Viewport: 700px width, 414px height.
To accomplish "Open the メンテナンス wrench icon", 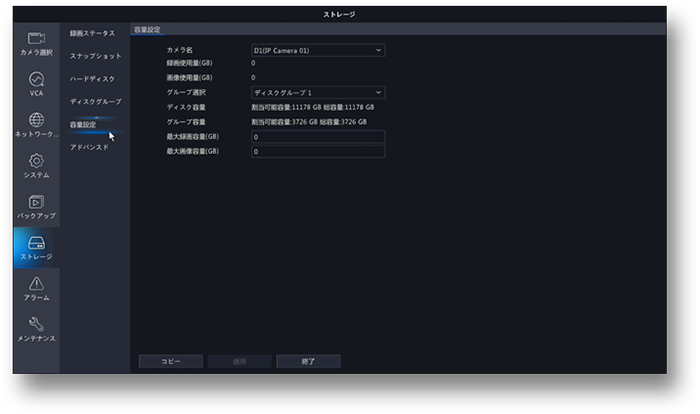I will pyautogui.click(x=36, y=325).
